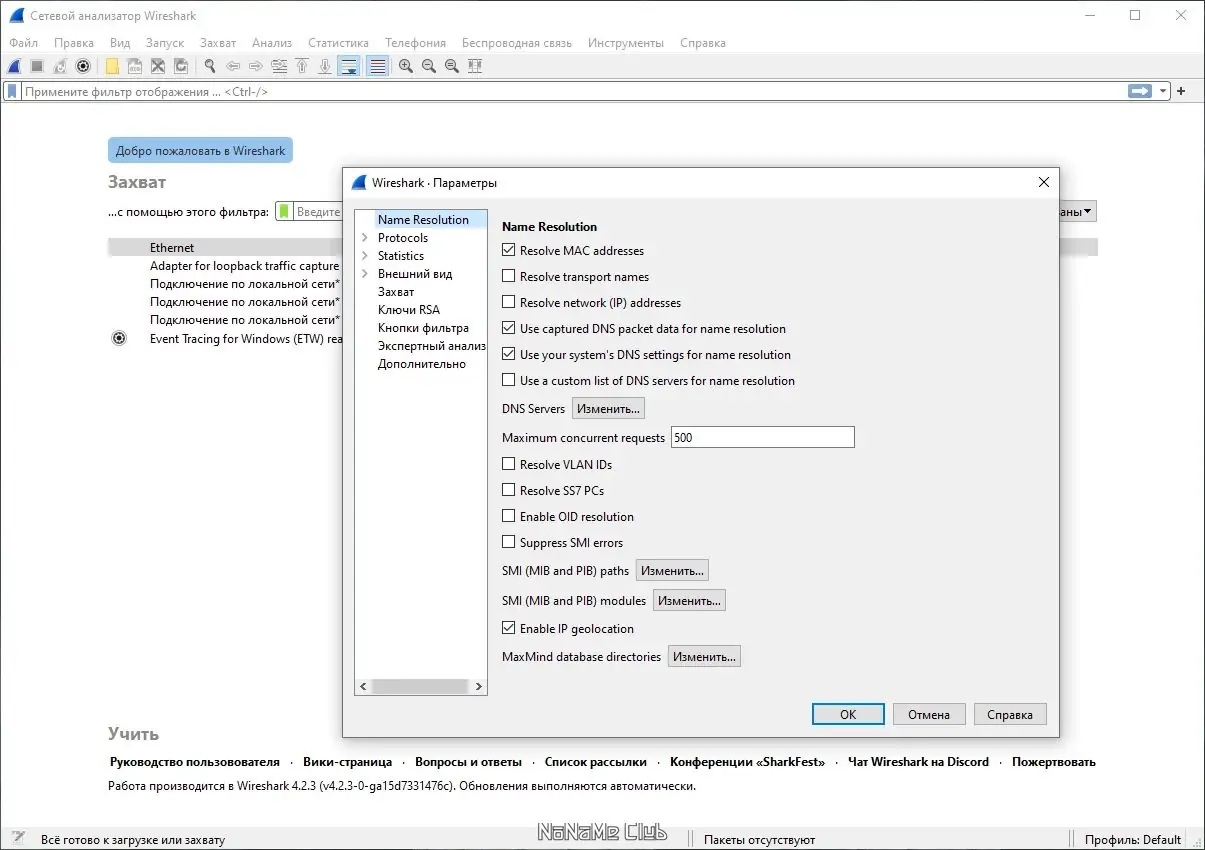The height and width of the screenshot is (850, 1205).
Task: Enable custom list of DNS servers checkbox
Action: 509,381
